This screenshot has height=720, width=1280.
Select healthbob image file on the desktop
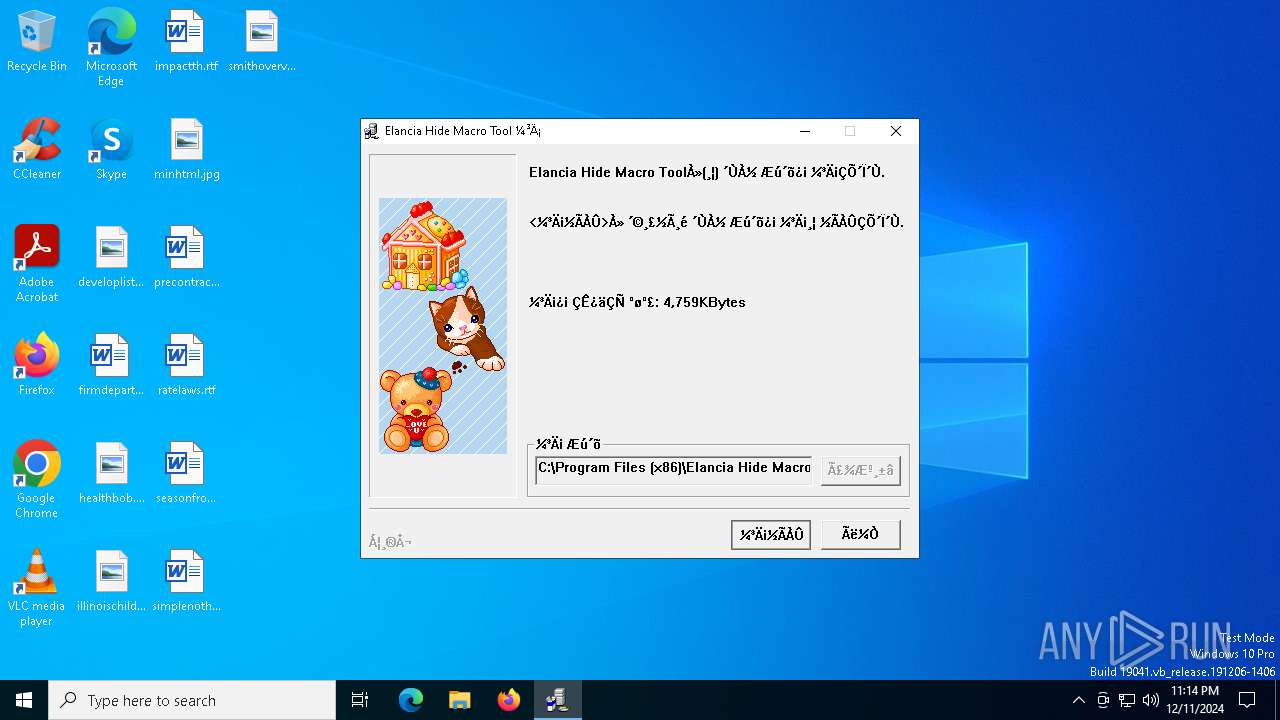(111, 474)
